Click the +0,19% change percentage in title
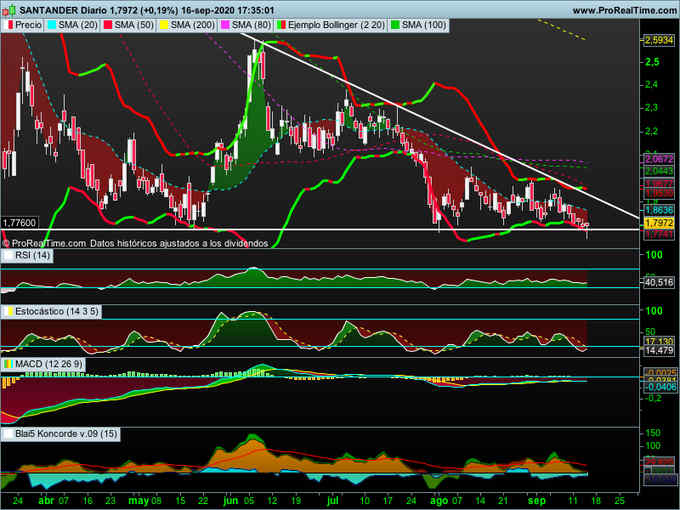This screenshot has width=680, height=510. pyautogui.click(x=158, y=10)
